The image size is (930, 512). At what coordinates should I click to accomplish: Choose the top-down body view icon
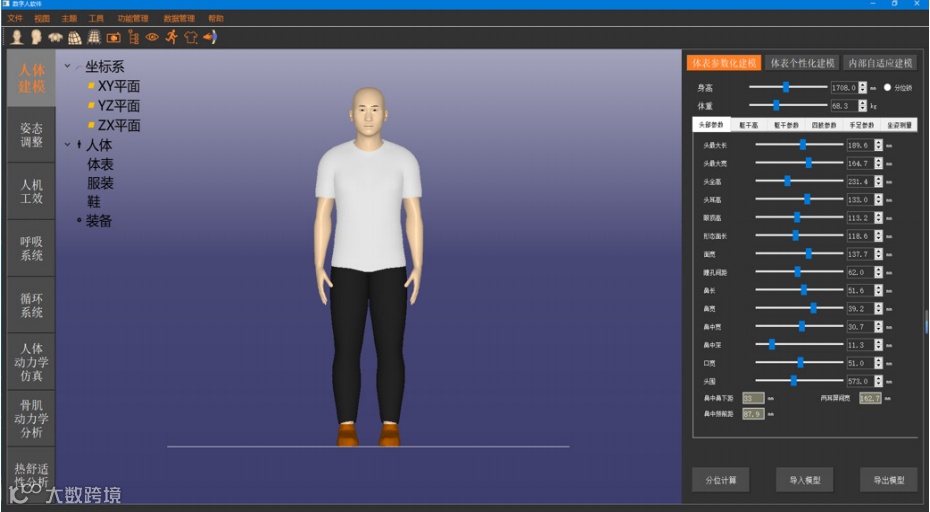pyautogui.click(x=55, y=37)
